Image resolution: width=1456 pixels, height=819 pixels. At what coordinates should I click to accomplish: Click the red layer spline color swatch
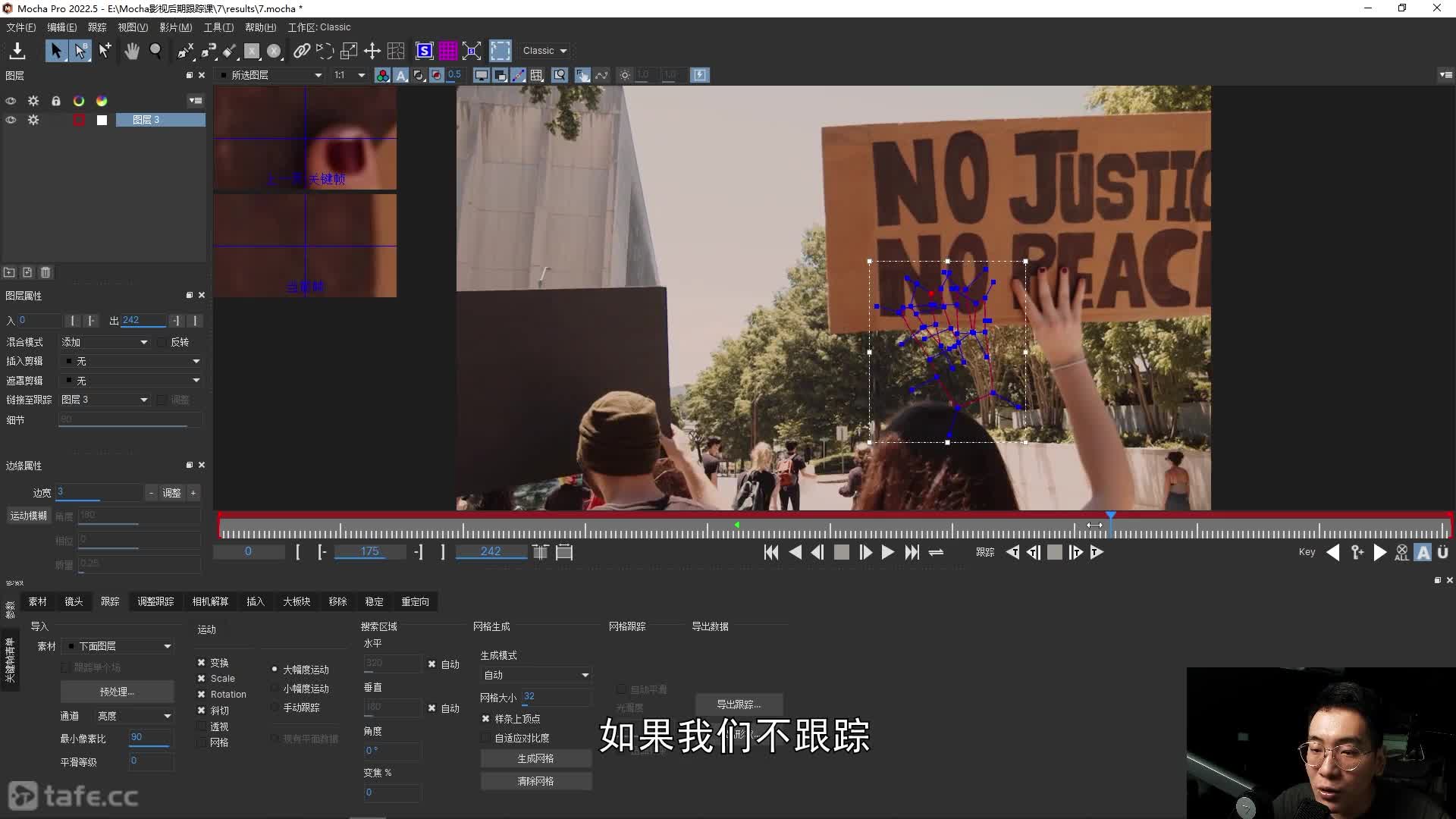click(x=79, y=120)
